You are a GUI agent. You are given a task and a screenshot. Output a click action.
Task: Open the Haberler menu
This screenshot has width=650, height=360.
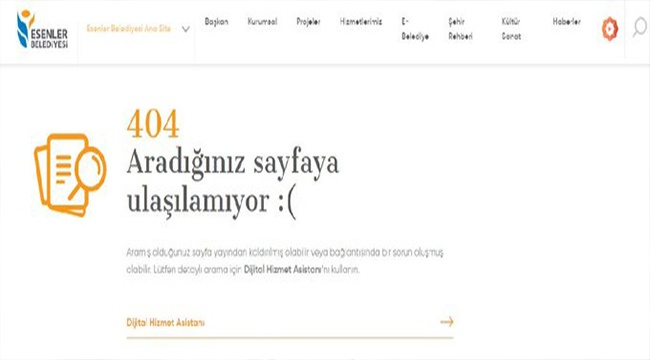pos(567,22)
